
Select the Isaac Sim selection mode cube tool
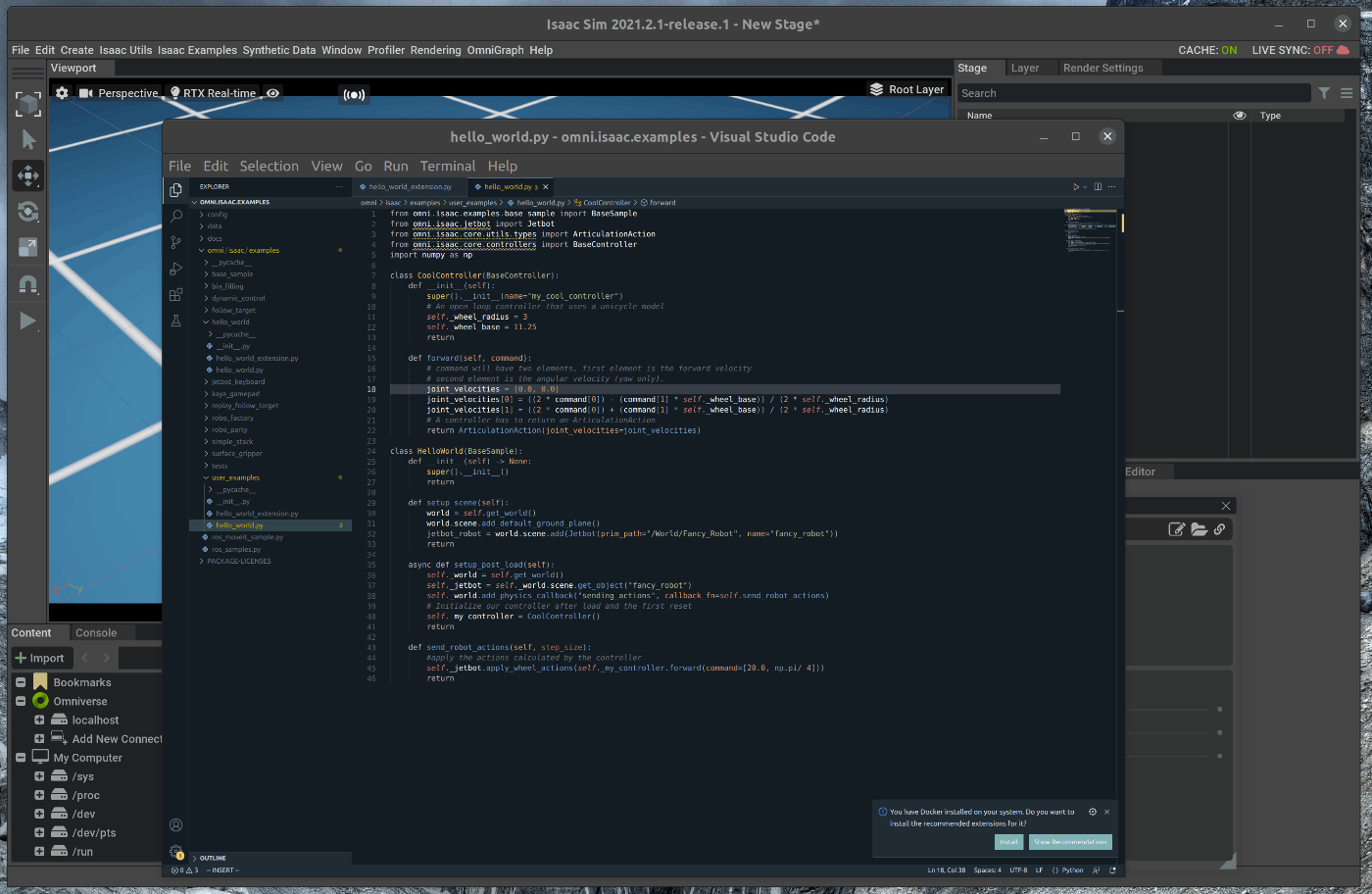point(28,103)
